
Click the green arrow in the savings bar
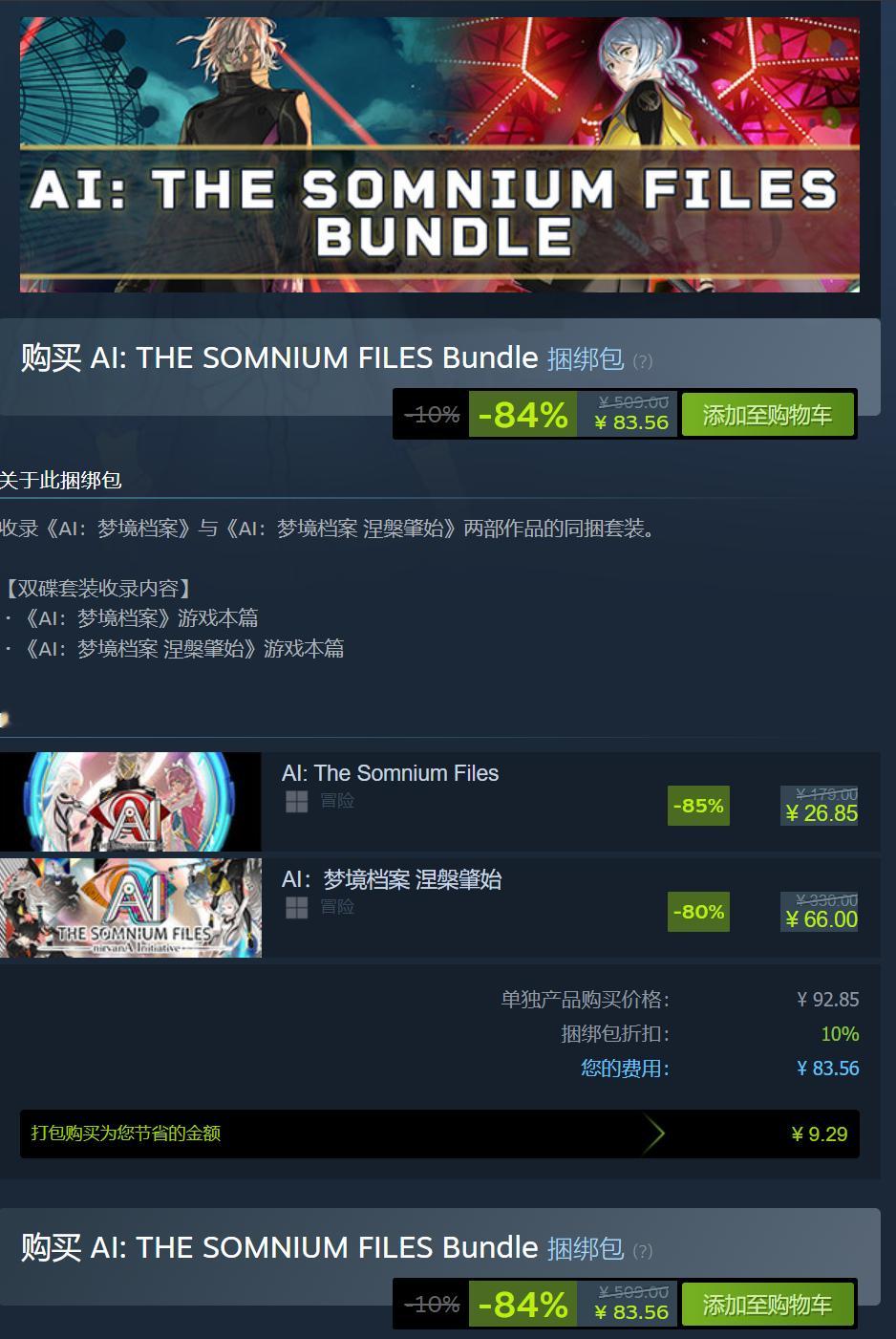[x=653, y=1134]
